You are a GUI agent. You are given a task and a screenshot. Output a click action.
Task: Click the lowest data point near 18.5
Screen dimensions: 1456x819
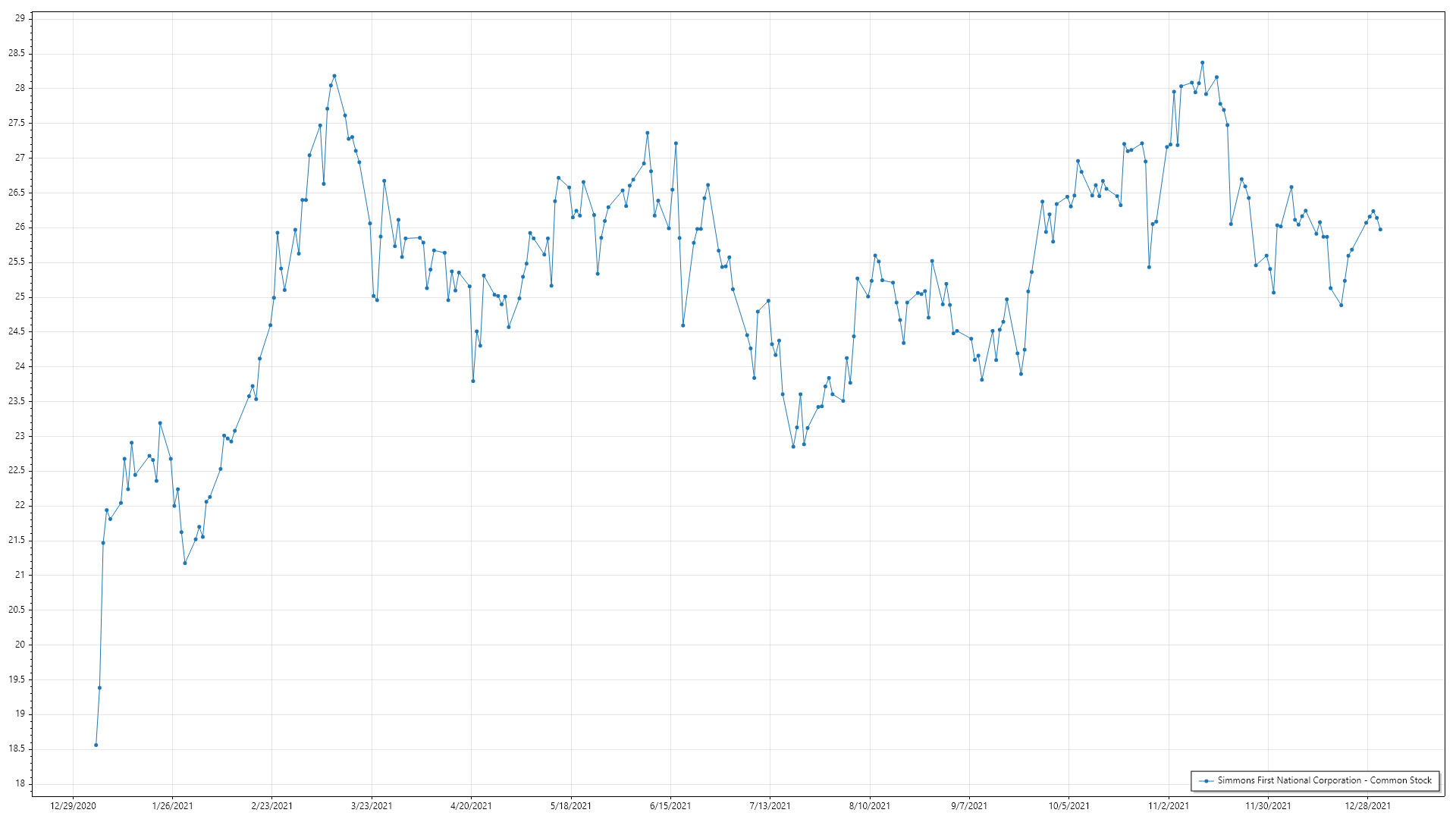(x=96, y=745)
